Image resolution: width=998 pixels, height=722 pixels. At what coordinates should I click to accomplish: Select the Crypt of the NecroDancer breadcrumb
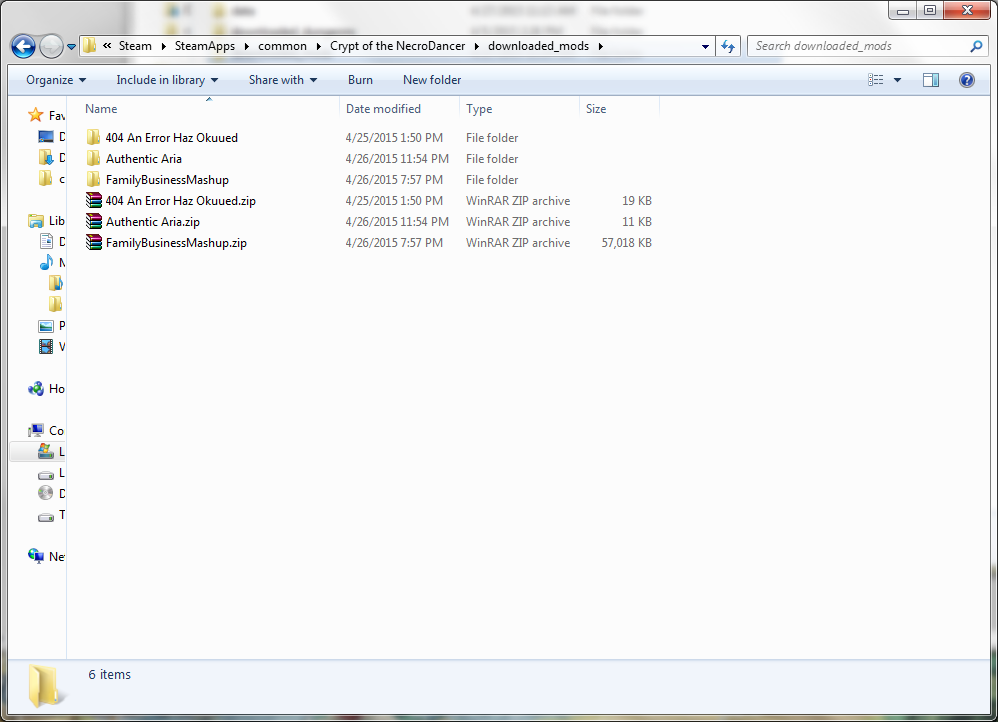pos(397,46)
